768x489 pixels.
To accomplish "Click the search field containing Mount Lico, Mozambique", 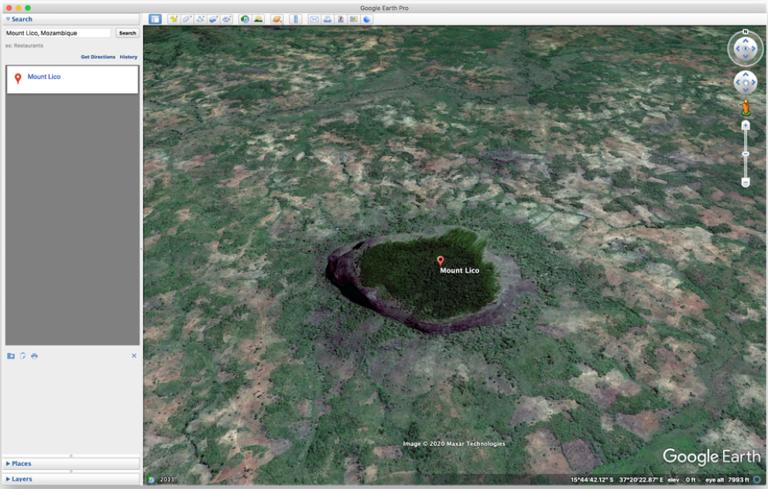I will coord(58,33).
